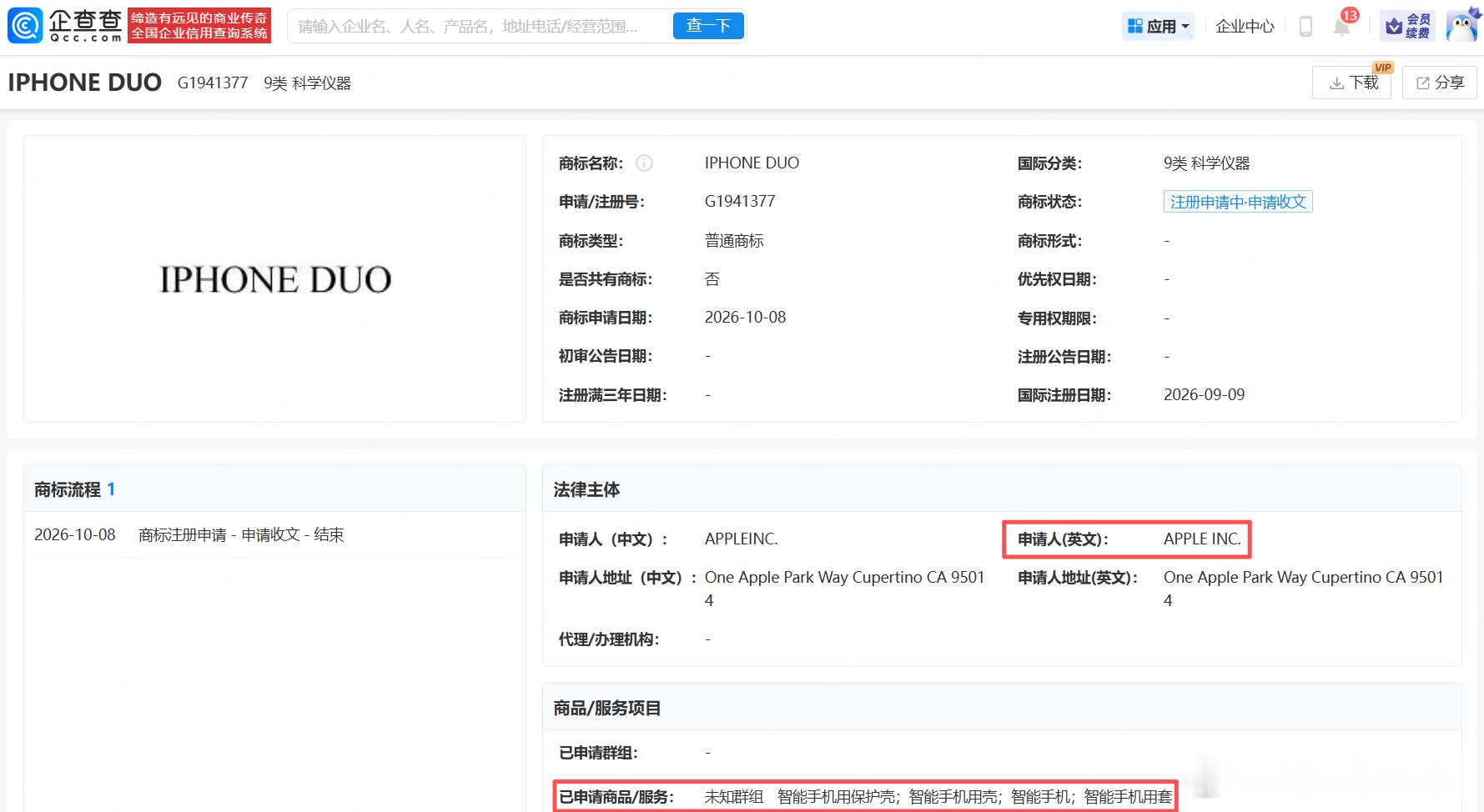The image size is (1484, 812).
Task: Click the 下载 download button
Action: coord(1351,83)
